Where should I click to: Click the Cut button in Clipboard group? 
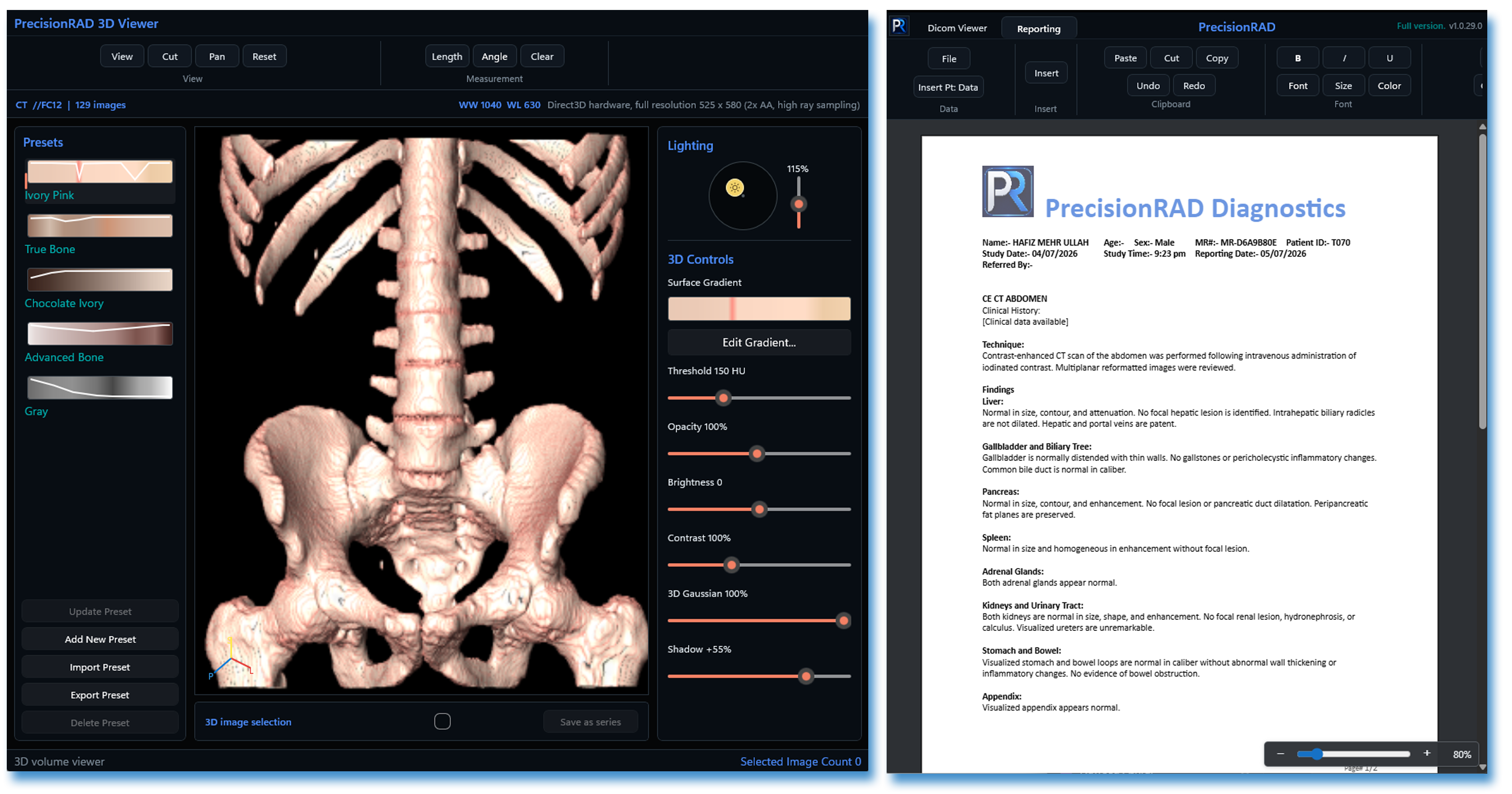pyautogui.click(x=1171, y=58)
